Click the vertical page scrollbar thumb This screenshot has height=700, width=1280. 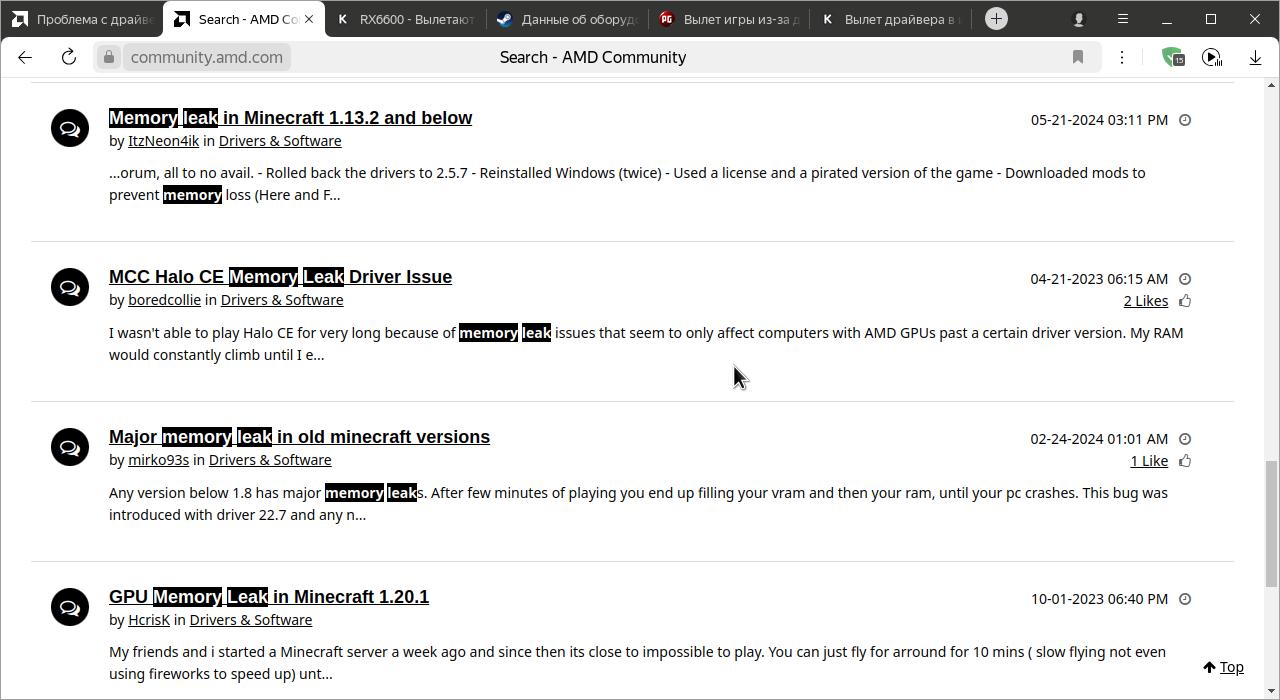[1271, 524]
